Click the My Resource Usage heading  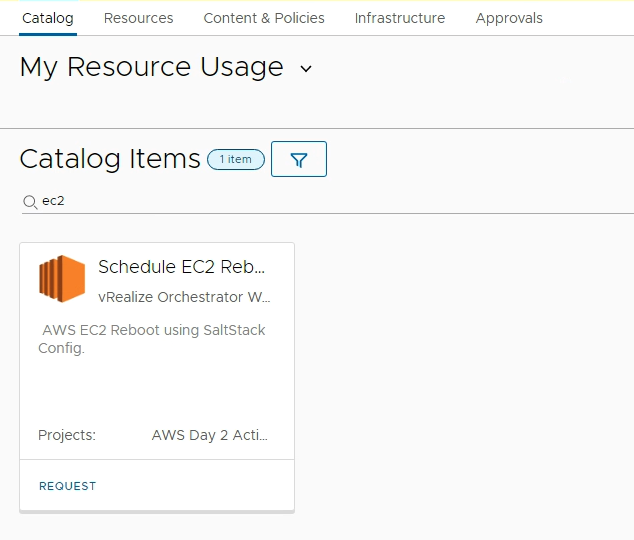click(152, 67)
